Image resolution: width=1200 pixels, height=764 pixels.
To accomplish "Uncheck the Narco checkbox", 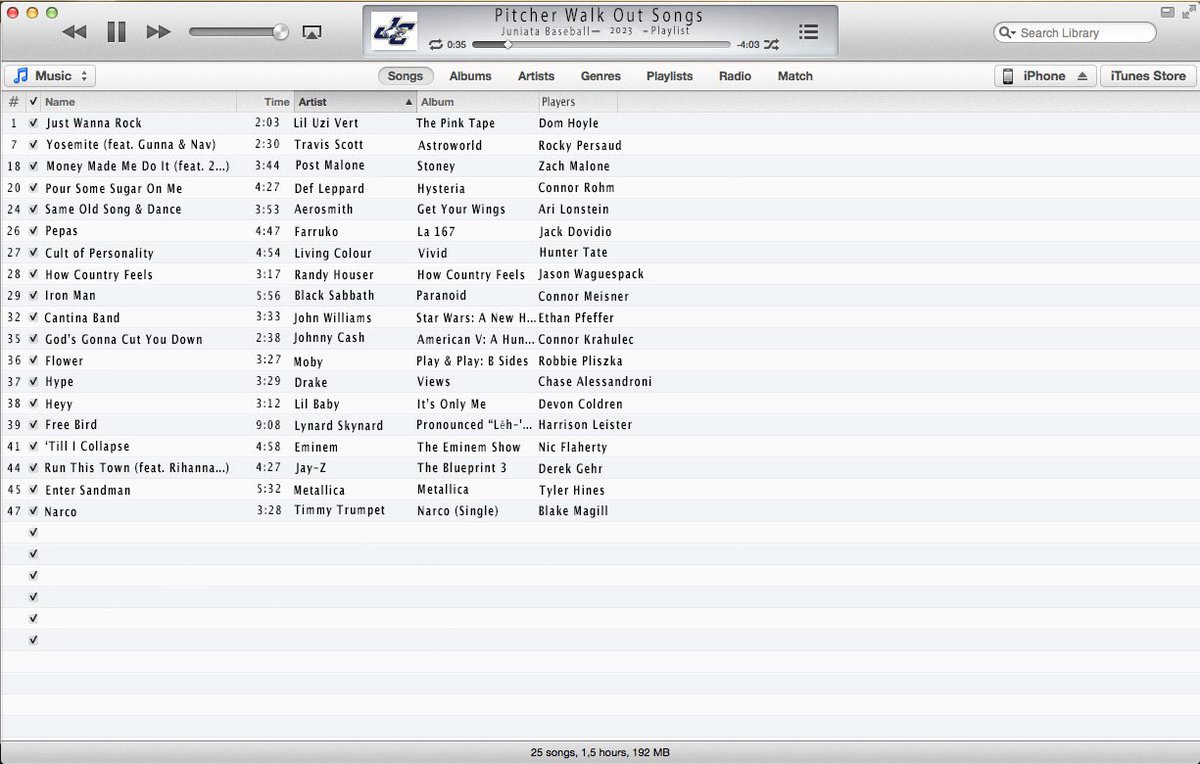I will pyautogui.click(x=33, y=511).
